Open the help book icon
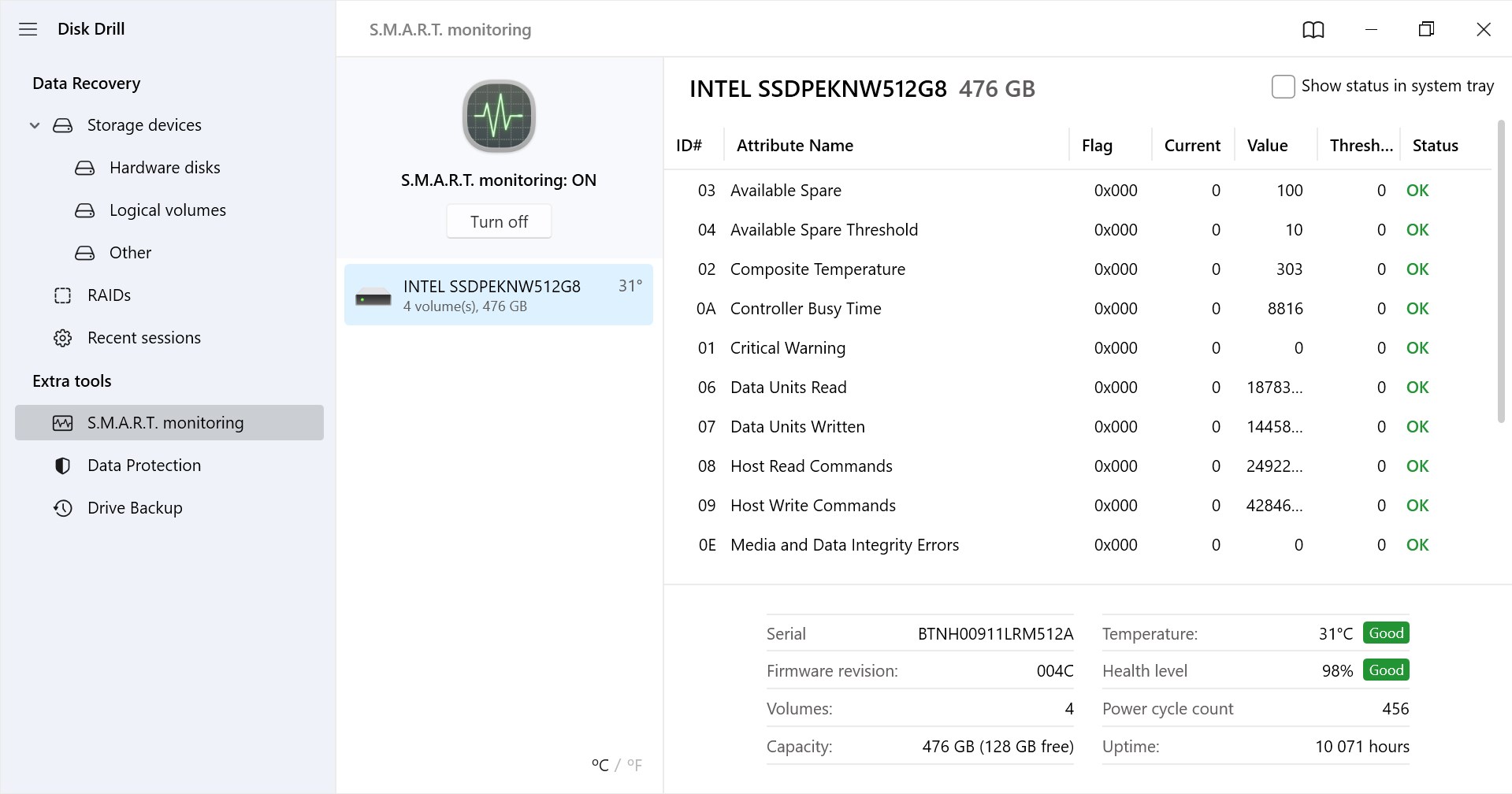Viewport: 1512px width, 794px height. click(x=1313, y=29)
